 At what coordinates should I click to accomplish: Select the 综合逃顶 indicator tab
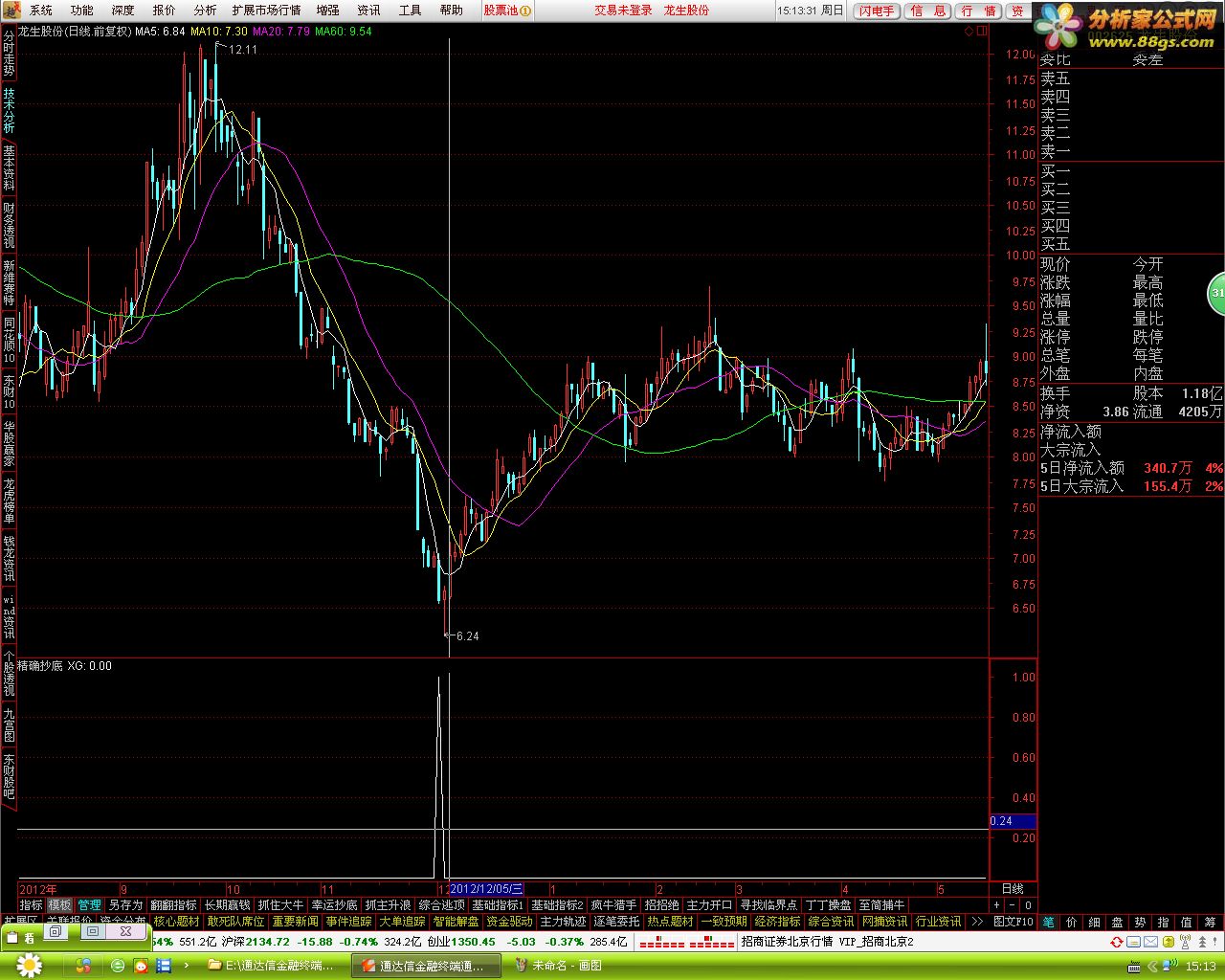[441, 904]
